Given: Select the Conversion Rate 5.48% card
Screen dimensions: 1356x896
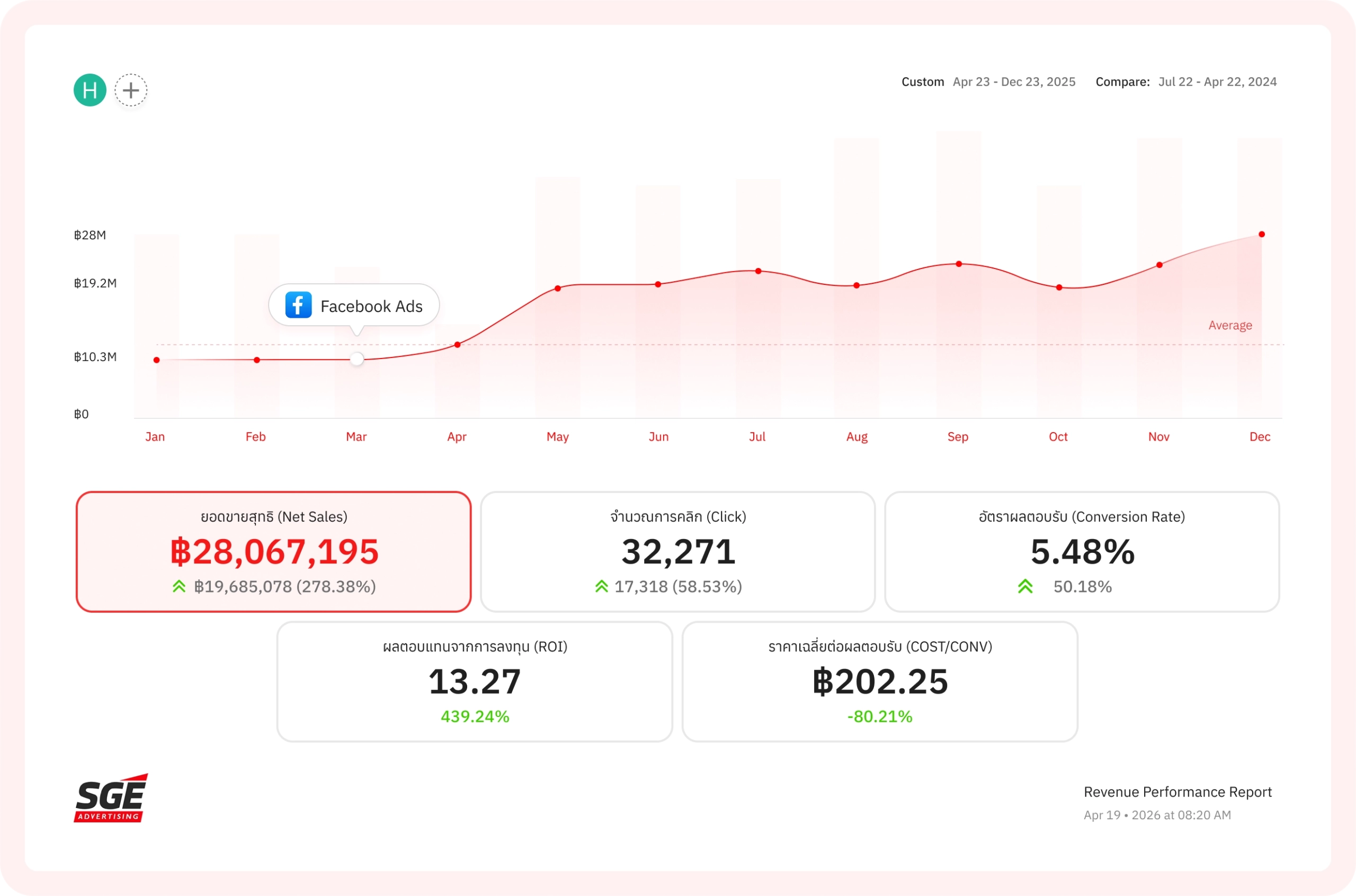Looking at the screenshot, I should point(1082,551).
